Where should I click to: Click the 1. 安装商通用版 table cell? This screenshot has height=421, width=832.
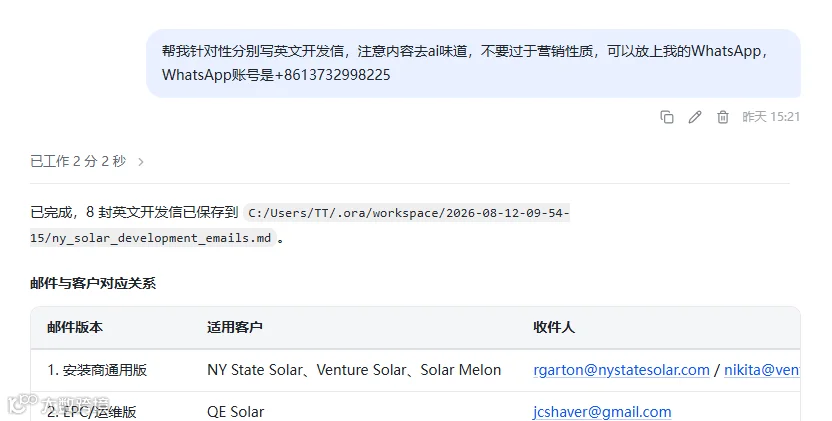click(97, 370)
